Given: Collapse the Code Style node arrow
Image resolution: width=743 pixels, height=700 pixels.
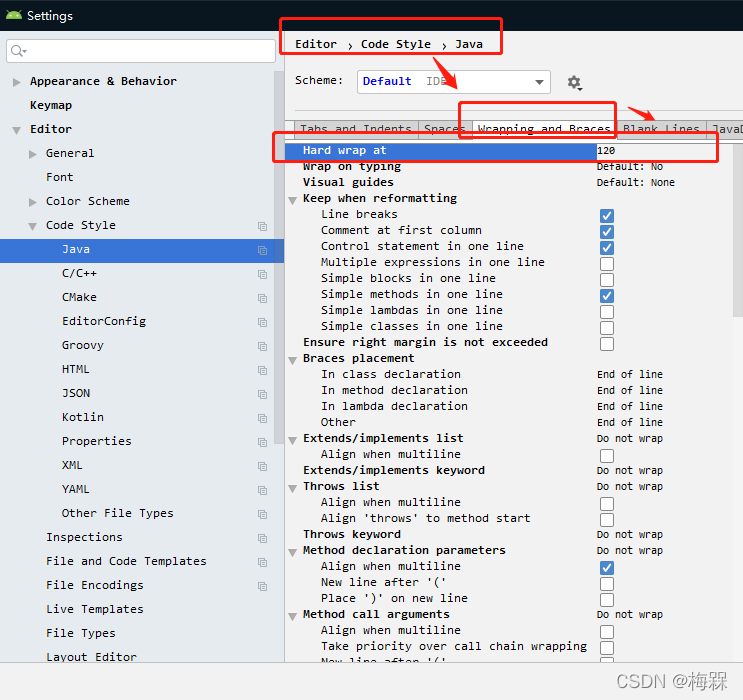Looking at the screenshot, I should tap(32, 227).
